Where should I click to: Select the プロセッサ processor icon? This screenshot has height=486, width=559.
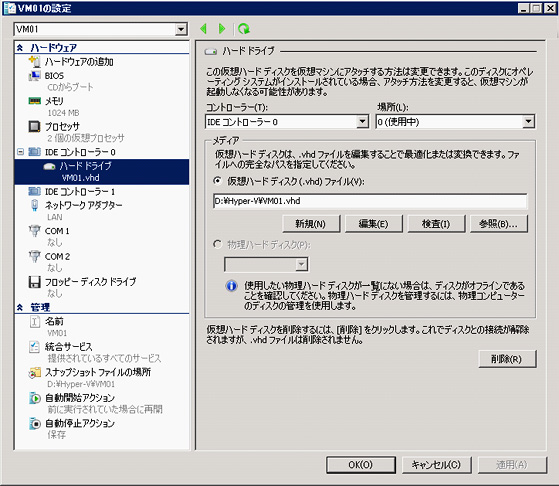tap(35, 127)
